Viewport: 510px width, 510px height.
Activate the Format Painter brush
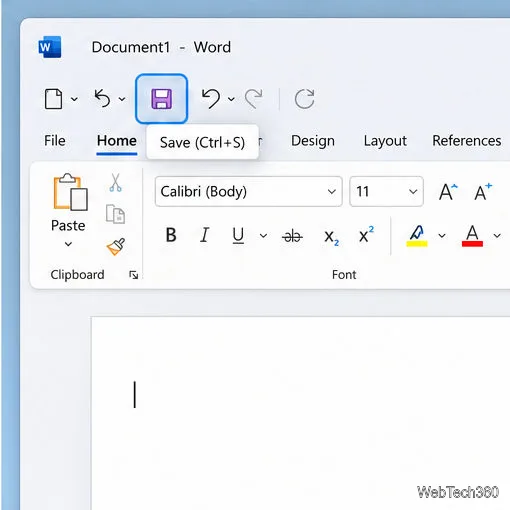pos(116,247)
